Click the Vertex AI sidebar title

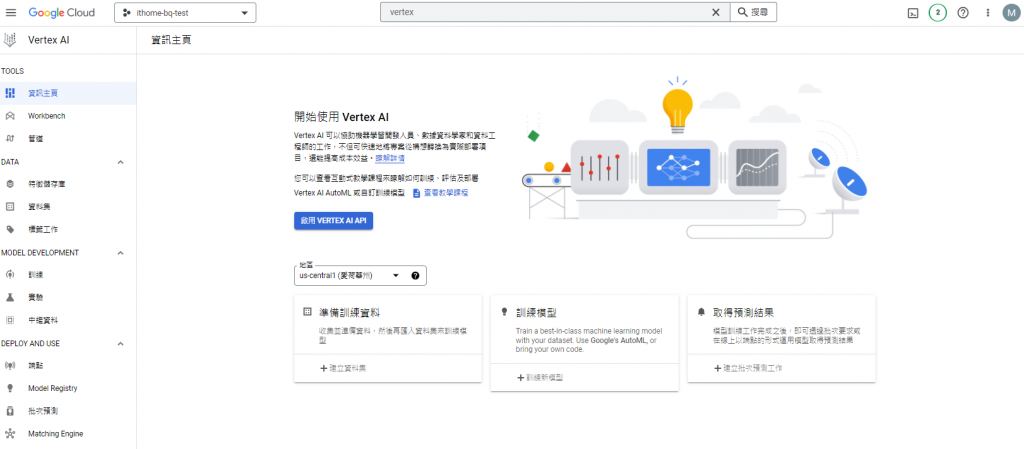48,40
